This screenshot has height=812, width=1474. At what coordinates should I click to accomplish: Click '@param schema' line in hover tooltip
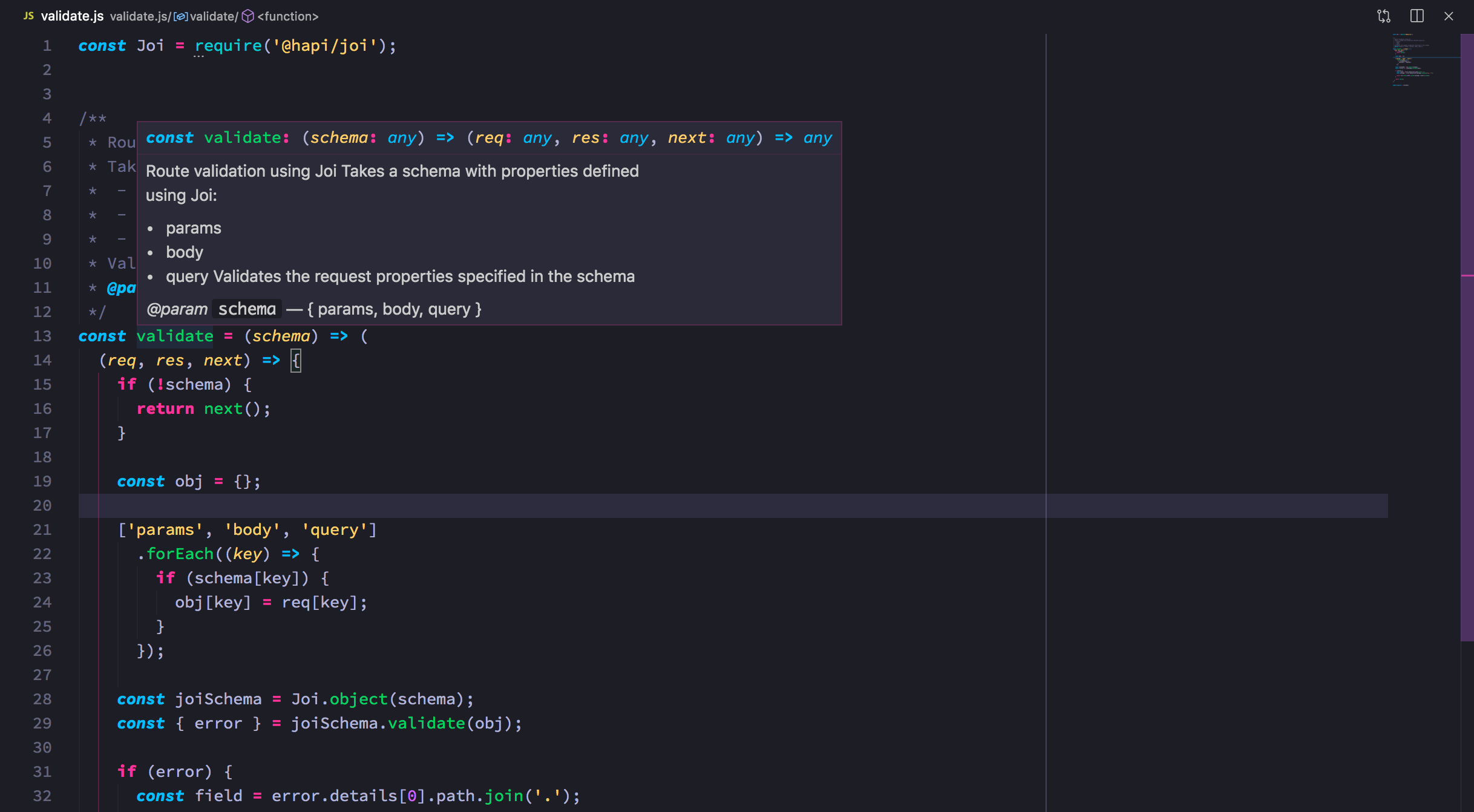click(313, 309)
